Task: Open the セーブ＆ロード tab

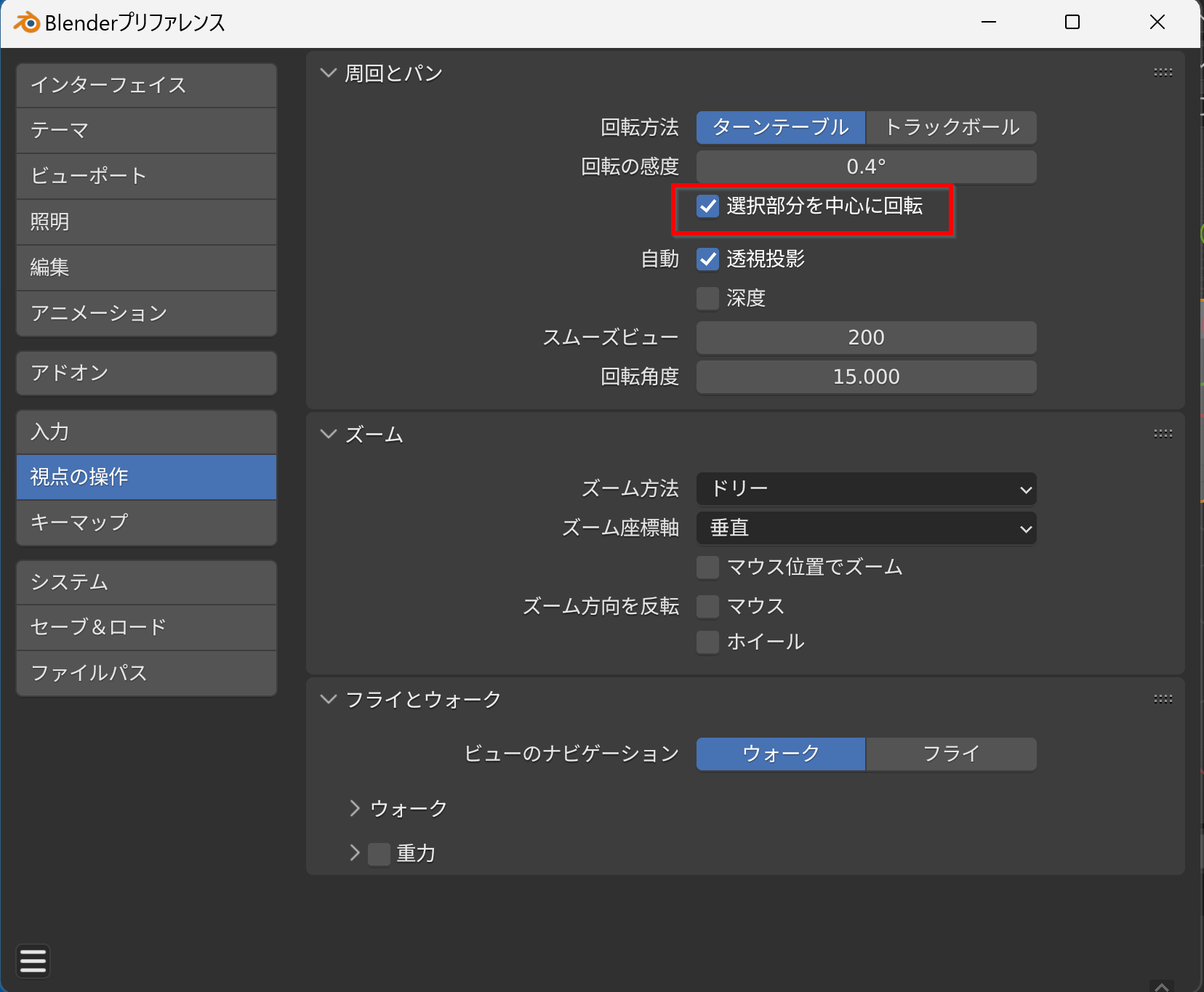Action: coord(146,627)
